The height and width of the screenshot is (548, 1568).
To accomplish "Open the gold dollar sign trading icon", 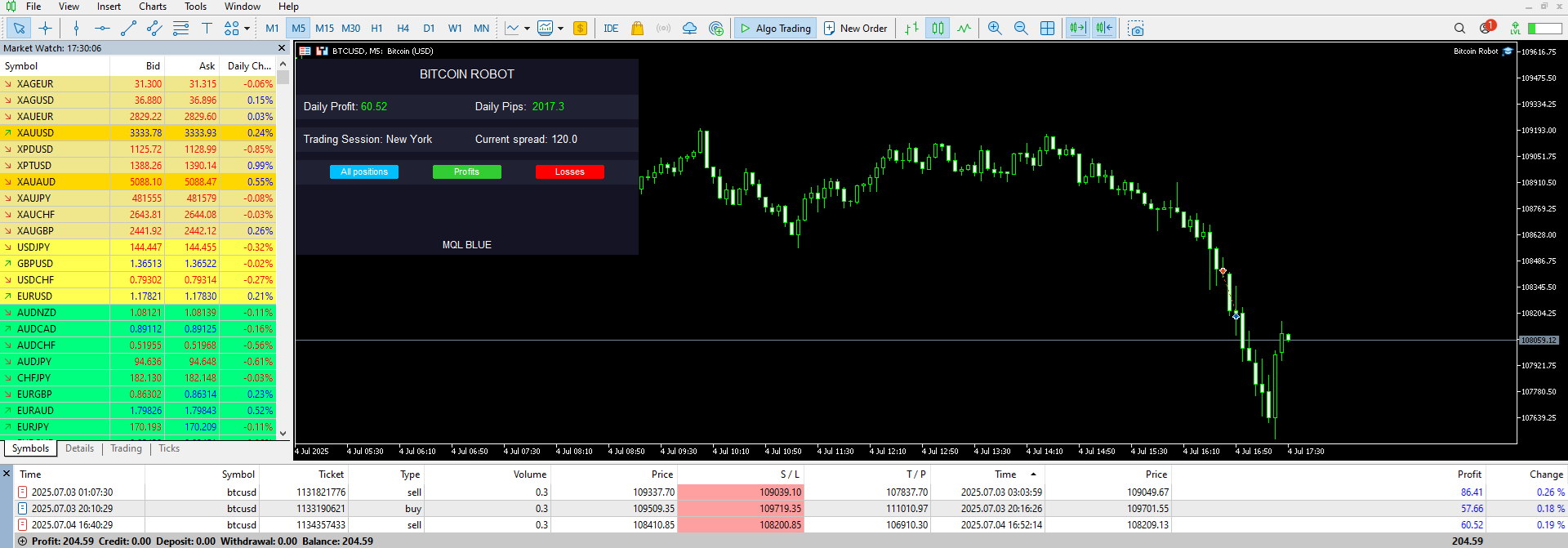I will click(580, 29).
